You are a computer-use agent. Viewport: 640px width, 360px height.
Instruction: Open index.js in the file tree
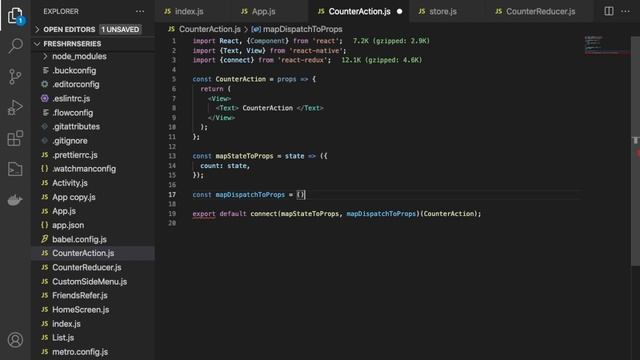click(x=66, y=324)
